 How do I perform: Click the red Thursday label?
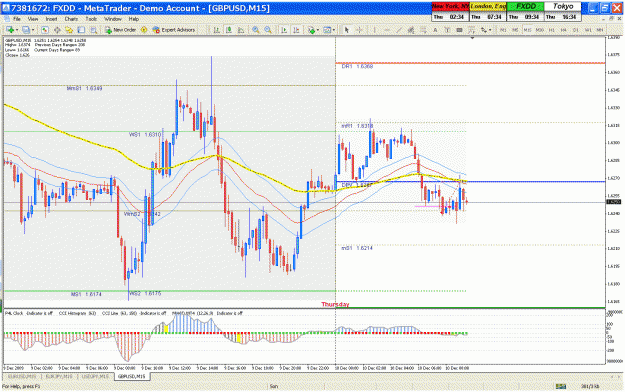(x=335, y=304)
